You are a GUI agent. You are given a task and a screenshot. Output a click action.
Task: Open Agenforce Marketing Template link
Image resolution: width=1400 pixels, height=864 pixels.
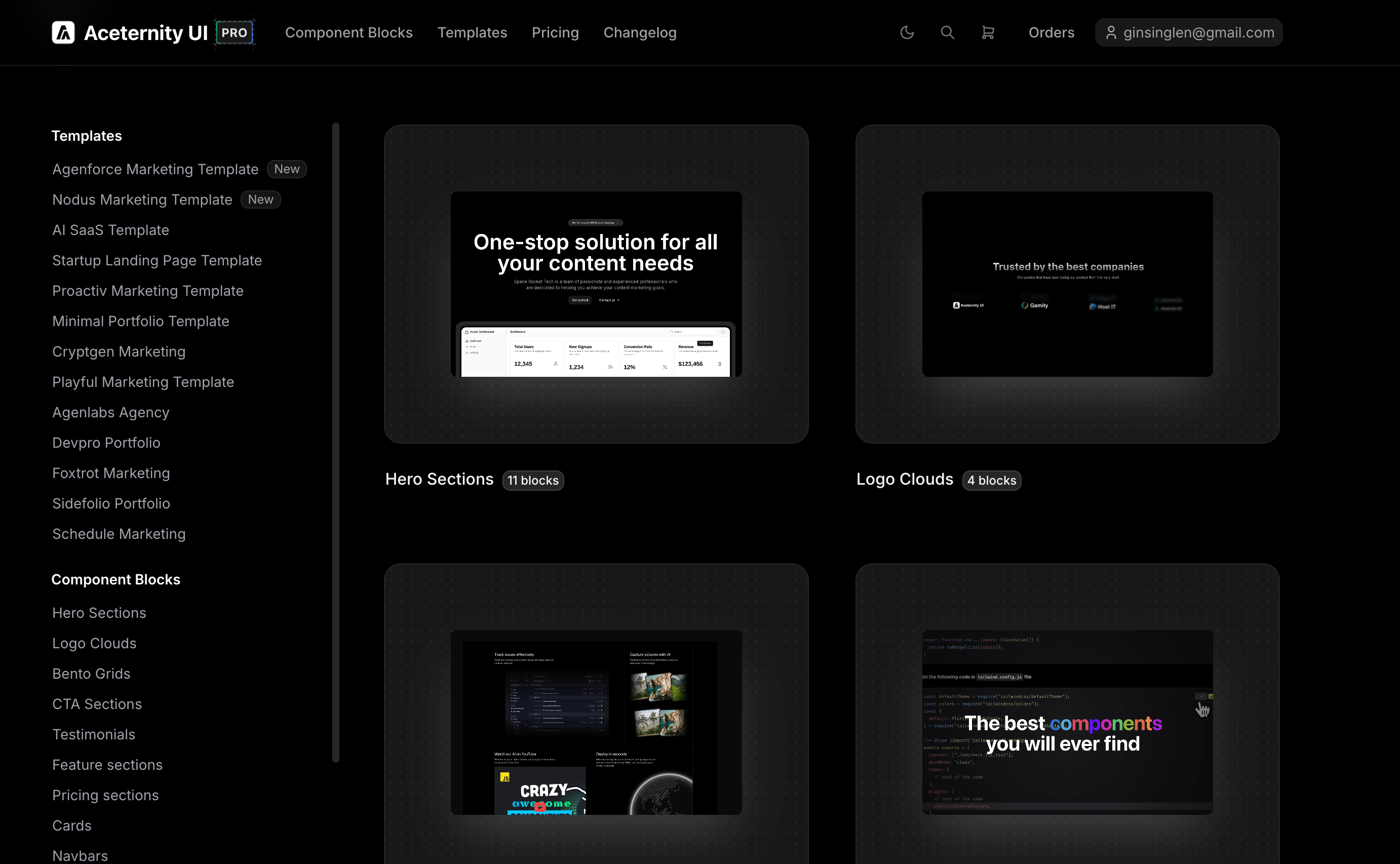tap(155, 169)
